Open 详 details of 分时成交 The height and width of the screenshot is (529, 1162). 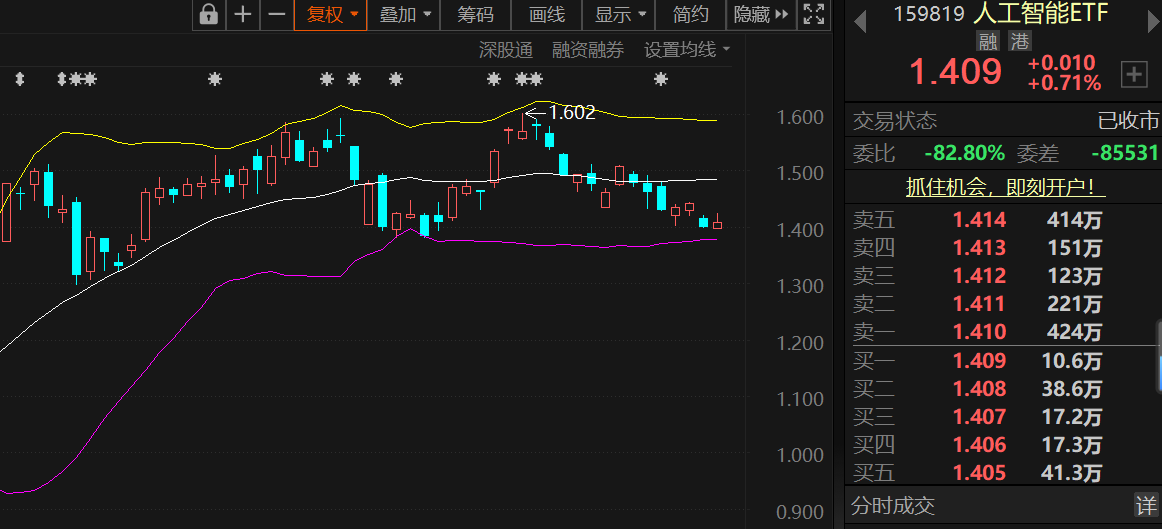1146,506
